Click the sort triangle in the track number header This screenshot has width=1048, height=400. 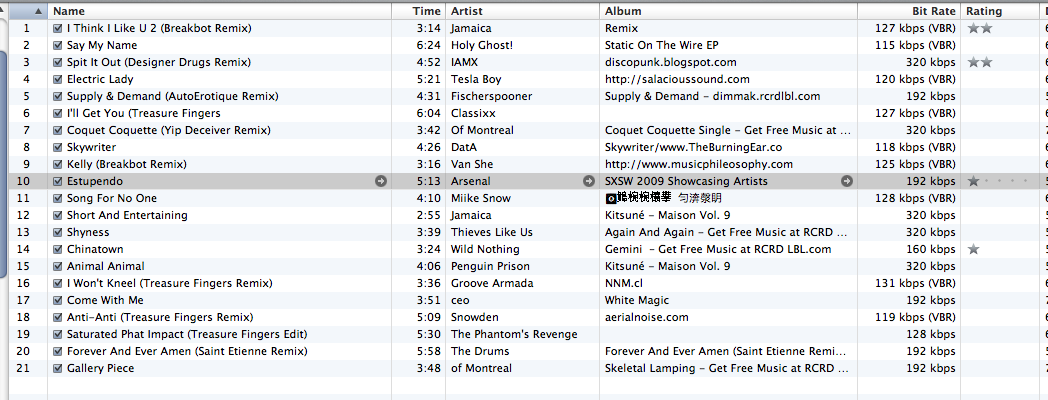click(38, 10)
